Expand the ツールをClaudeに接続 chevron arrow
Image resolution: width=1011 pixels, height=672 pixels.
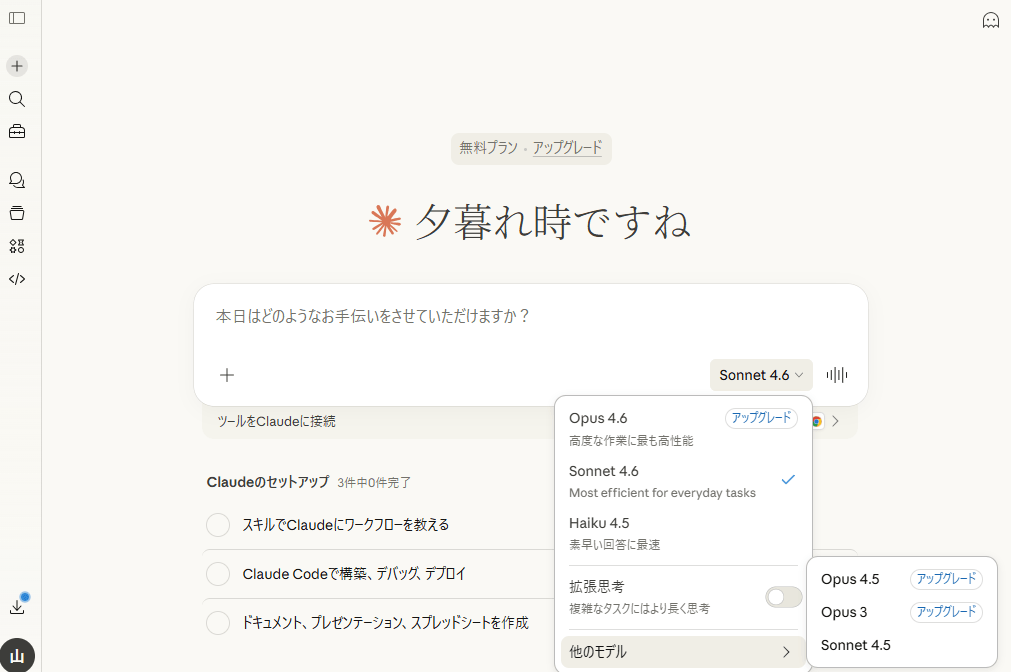pyautogui.click(x=836, y=421)
